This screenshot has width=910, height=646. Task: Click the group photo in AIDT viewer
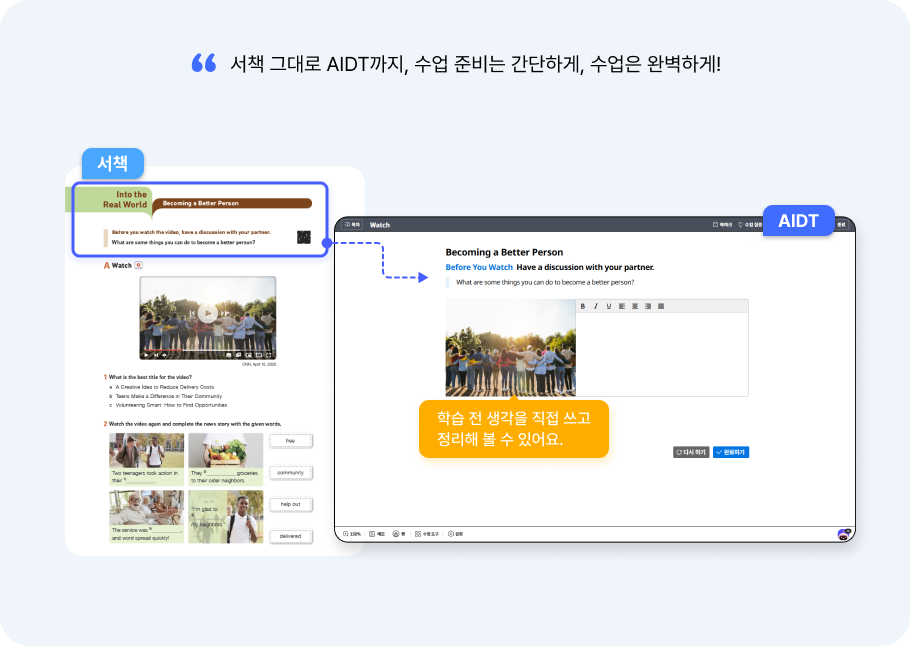pos(511,348)
